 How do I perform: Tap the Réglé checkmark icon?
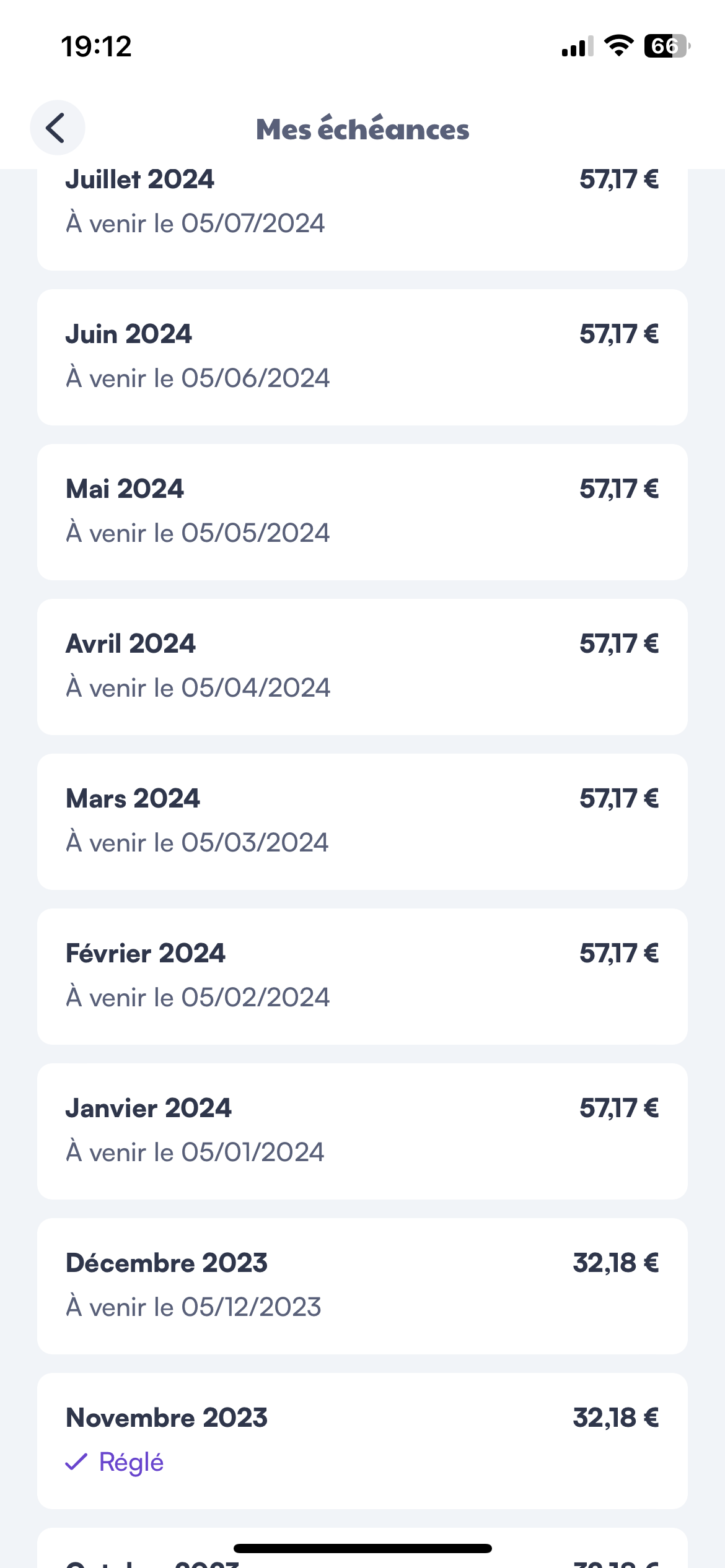[76, 1462]
